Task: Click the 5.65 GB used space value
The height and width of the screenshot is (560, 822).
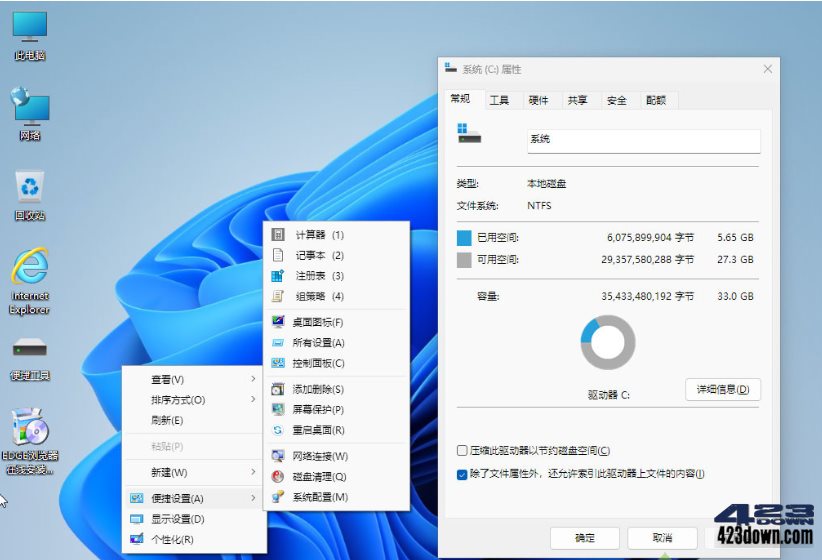Action: click(736, 238)
